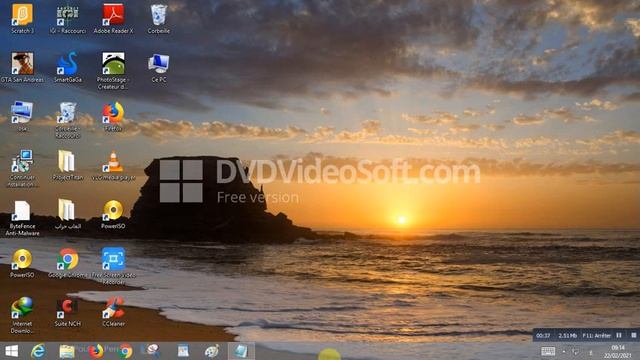Open File Explorer from the taskbar
640x360 pixels.
(67, 351)
